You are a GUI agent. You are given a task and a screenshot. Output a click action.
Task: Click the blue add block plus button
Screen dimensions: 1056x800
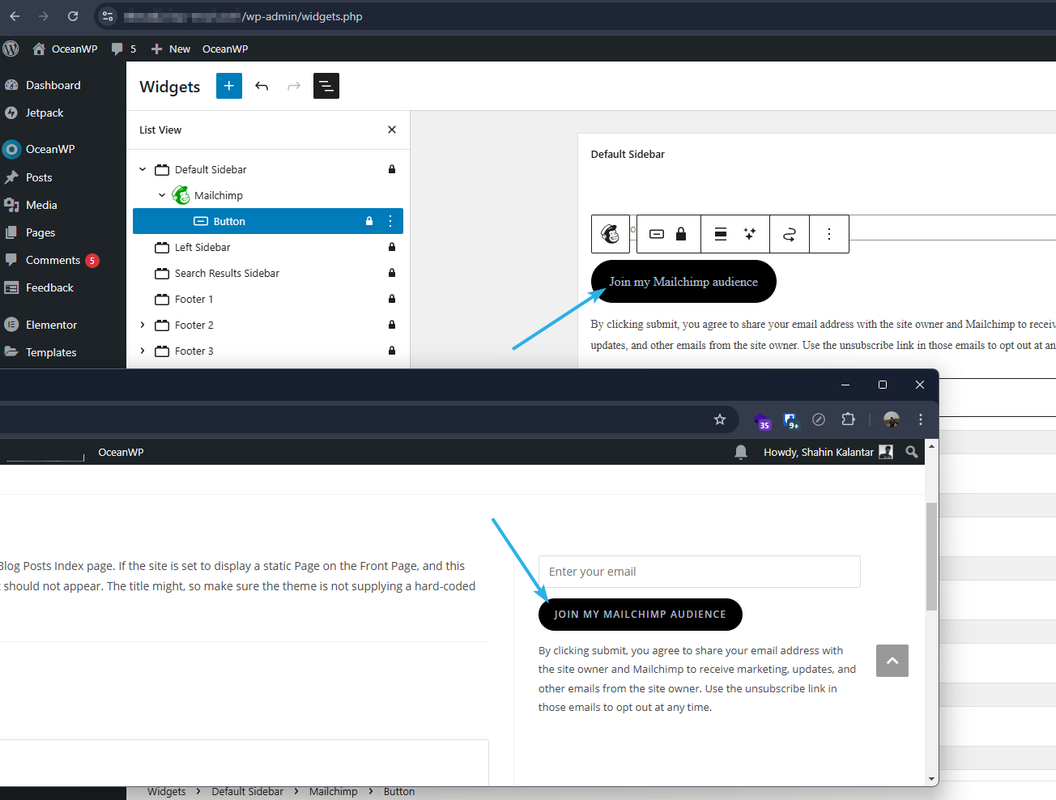[229, 86]
